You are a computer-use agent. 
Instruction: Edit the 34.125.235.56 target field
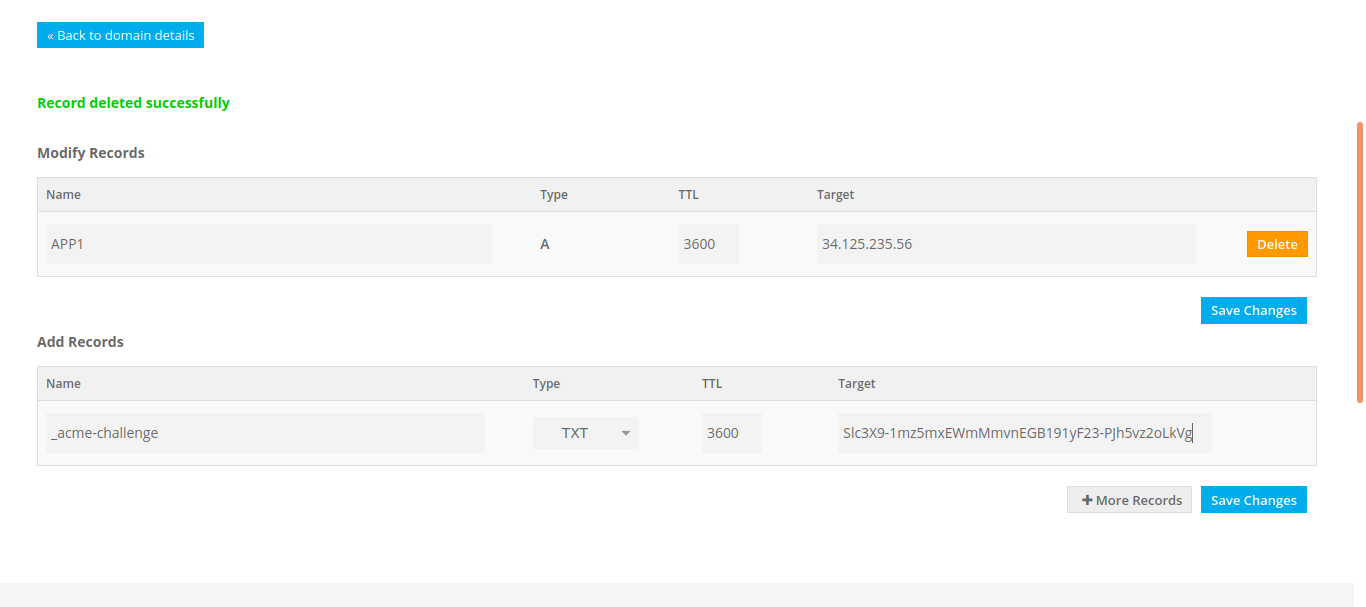click(x=1005, y=244)
